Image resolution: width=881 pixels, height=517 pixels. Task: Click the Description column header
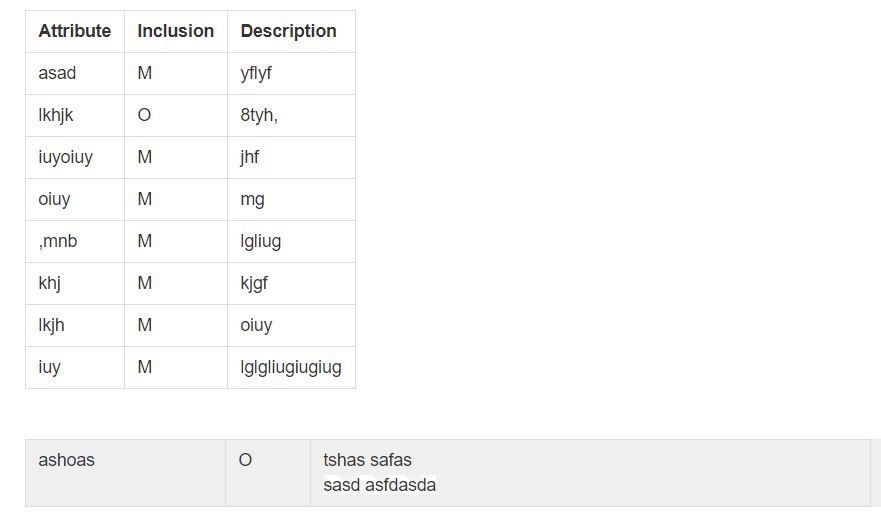point(291,31)
